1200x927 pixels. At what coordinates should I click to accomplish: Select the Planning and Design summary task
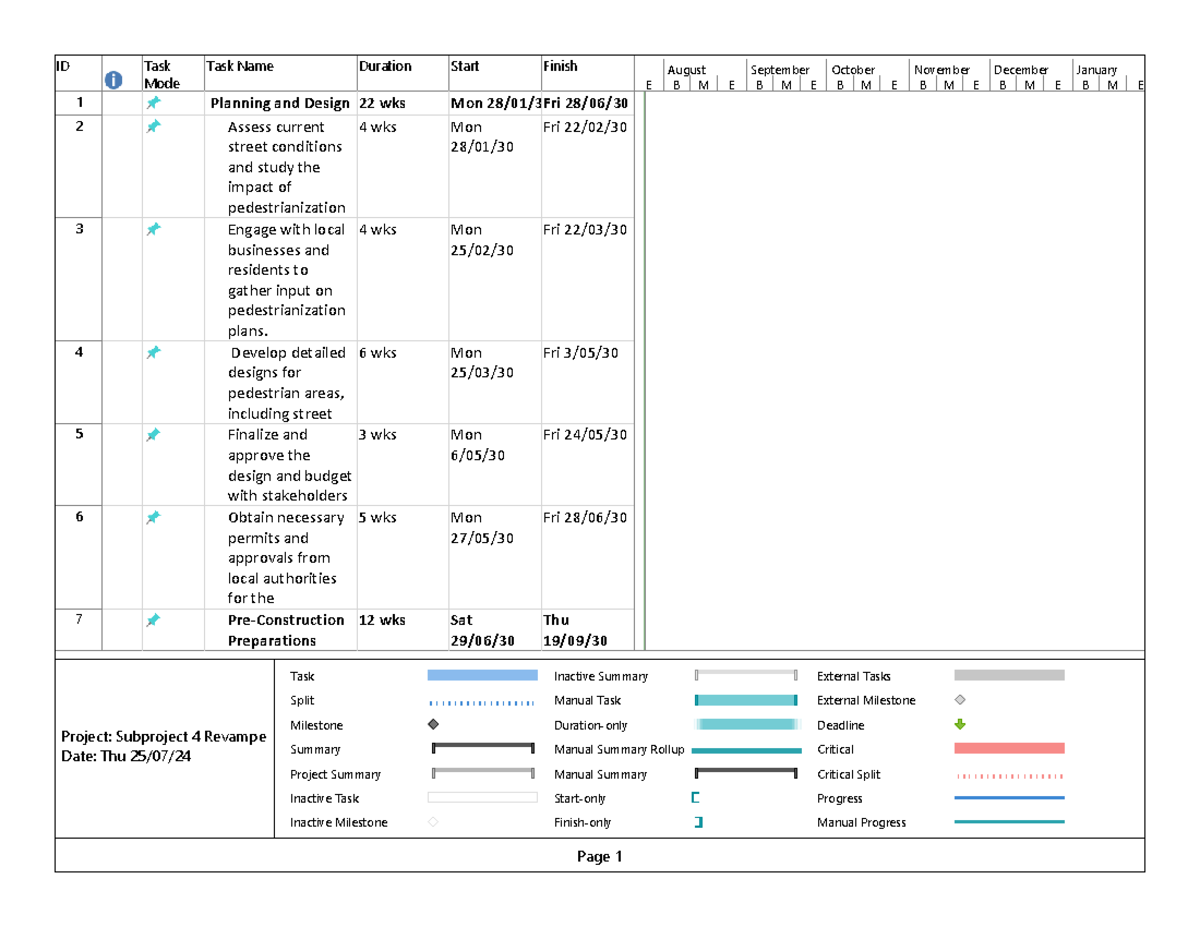pyautogui.click(x=280, y=103)
